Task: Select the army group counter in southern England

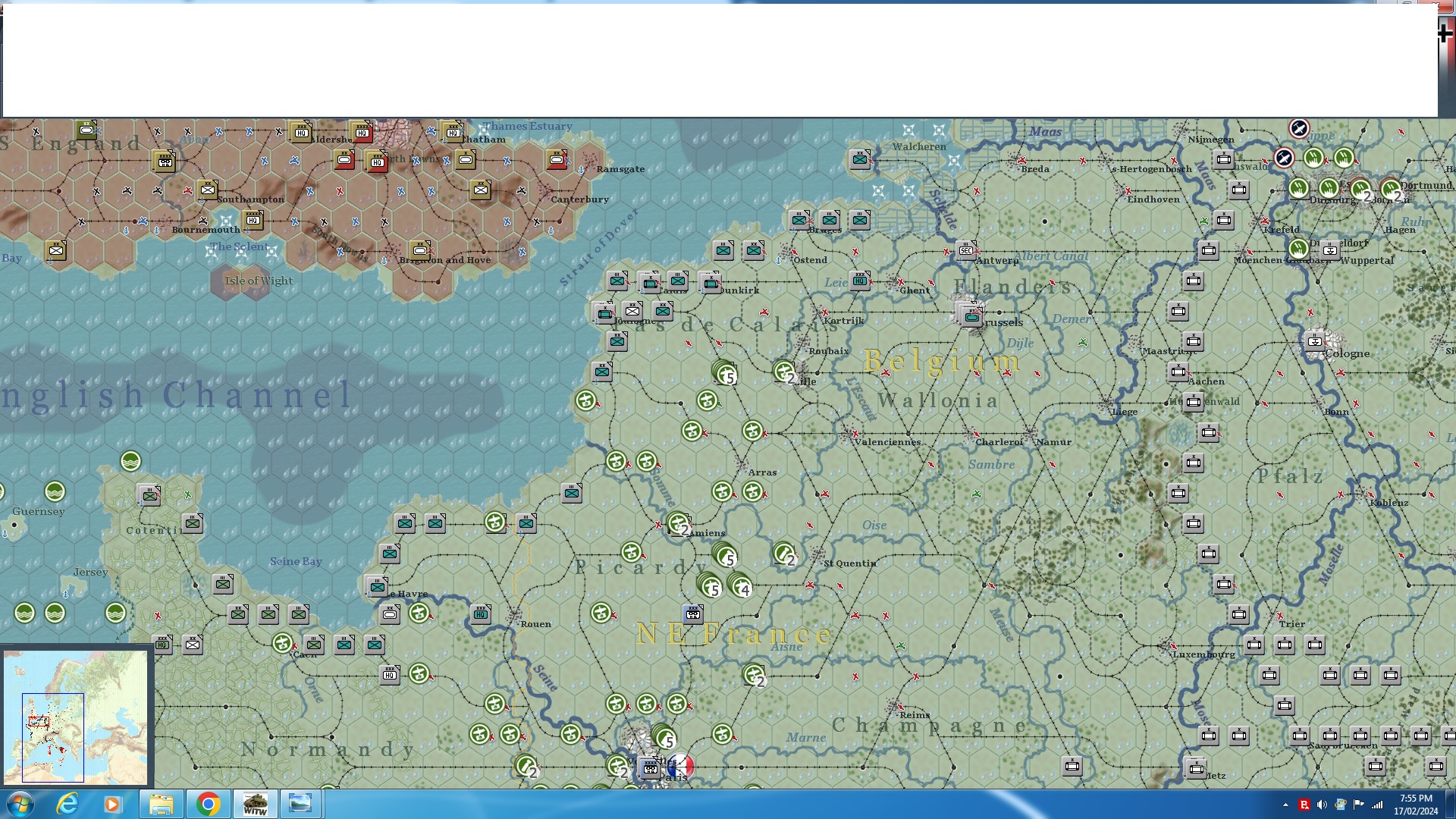Action: tap(165, 161)
